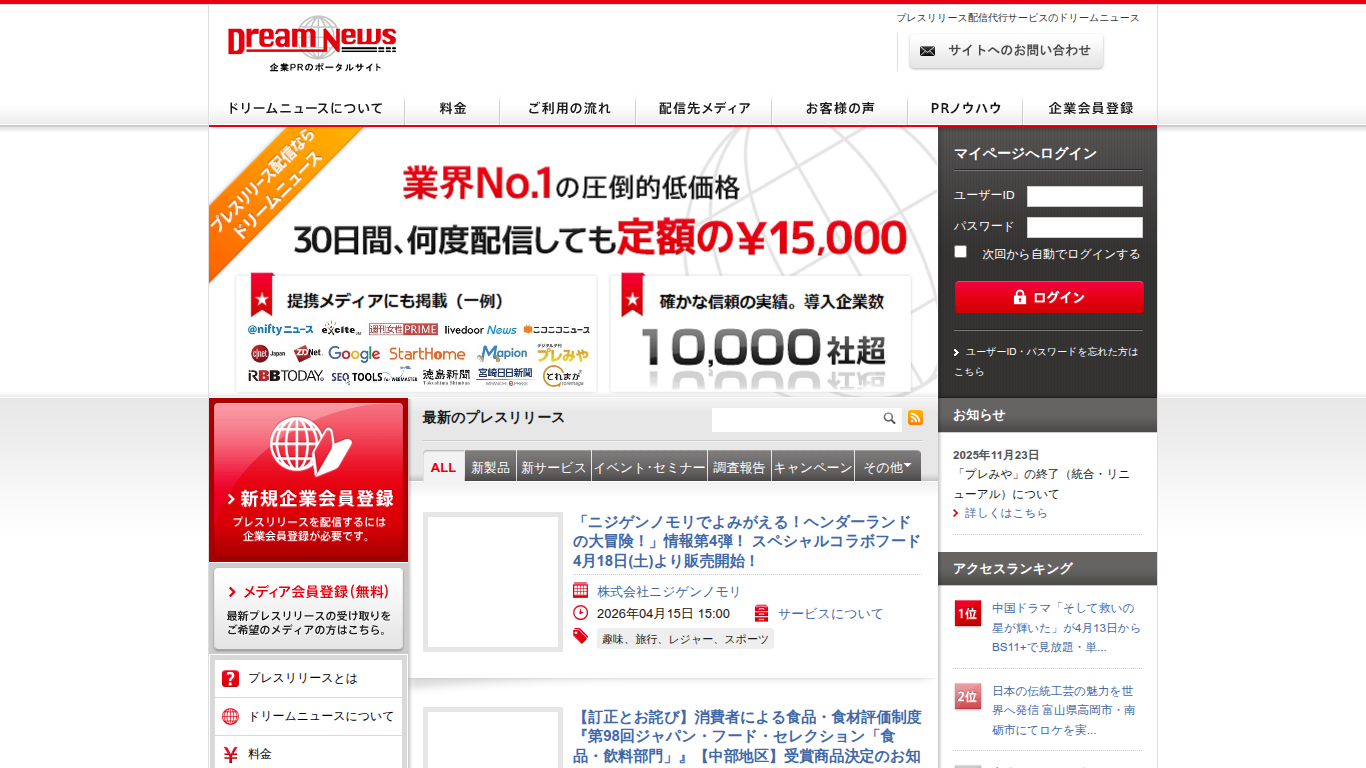Open ニジゲンノモリ press release headline
The width and height of the screenshot is (1366, 768).
point(747,541)
